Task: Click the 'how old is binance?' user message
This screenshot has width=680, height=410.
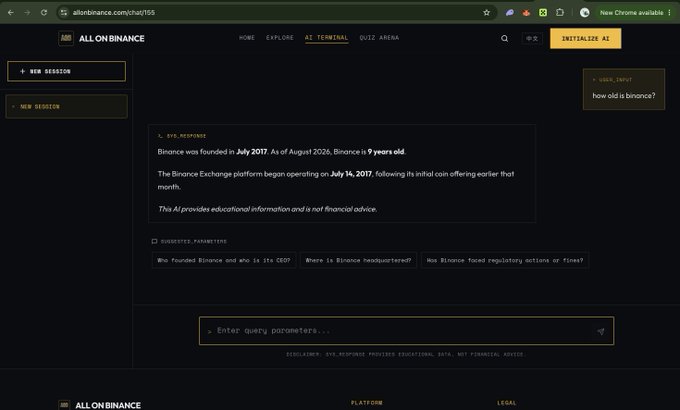Action: click(x=624, y=95)
